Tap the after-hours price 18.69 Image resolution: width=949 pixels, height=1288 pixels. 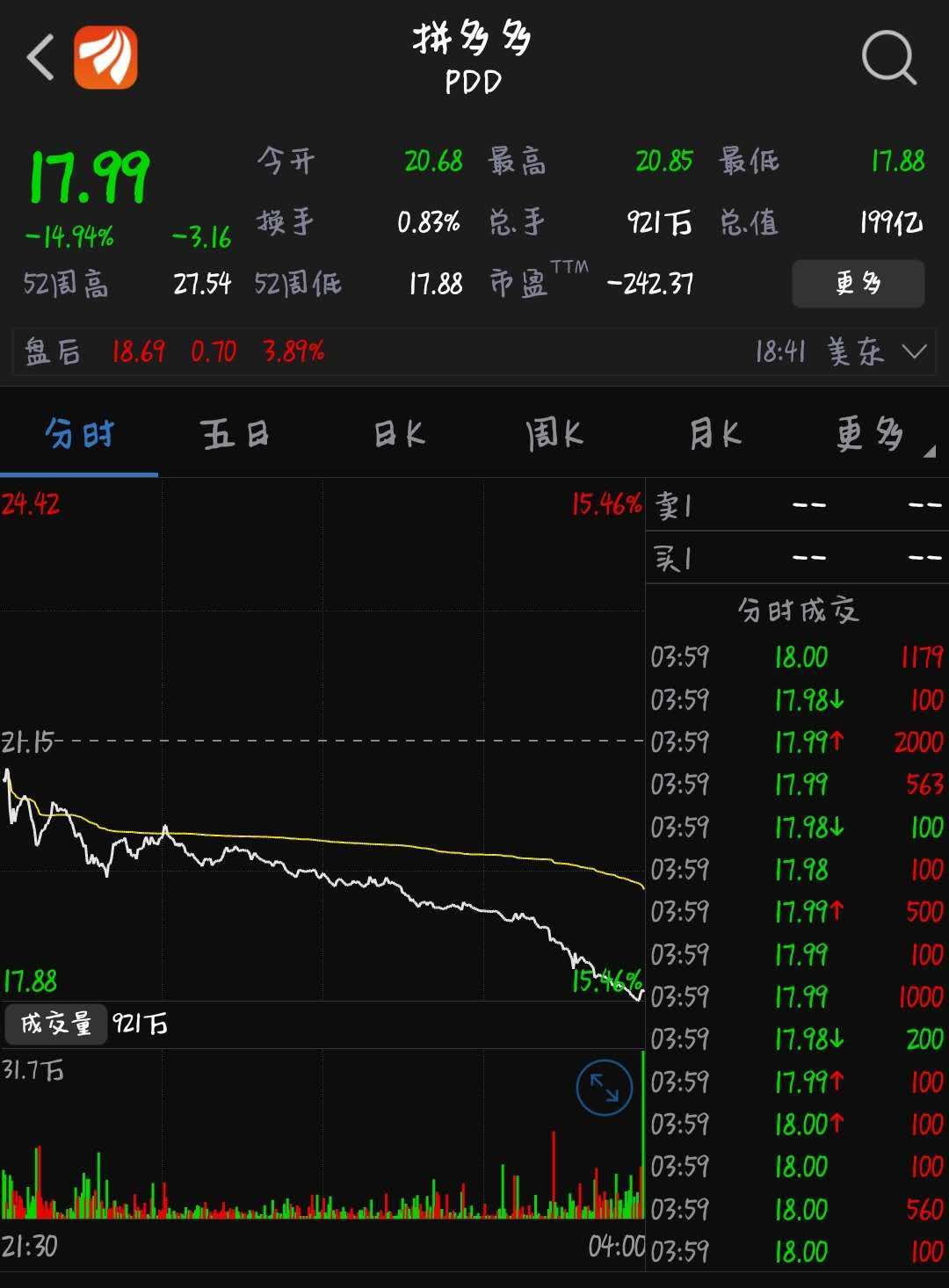pos(138,352)
